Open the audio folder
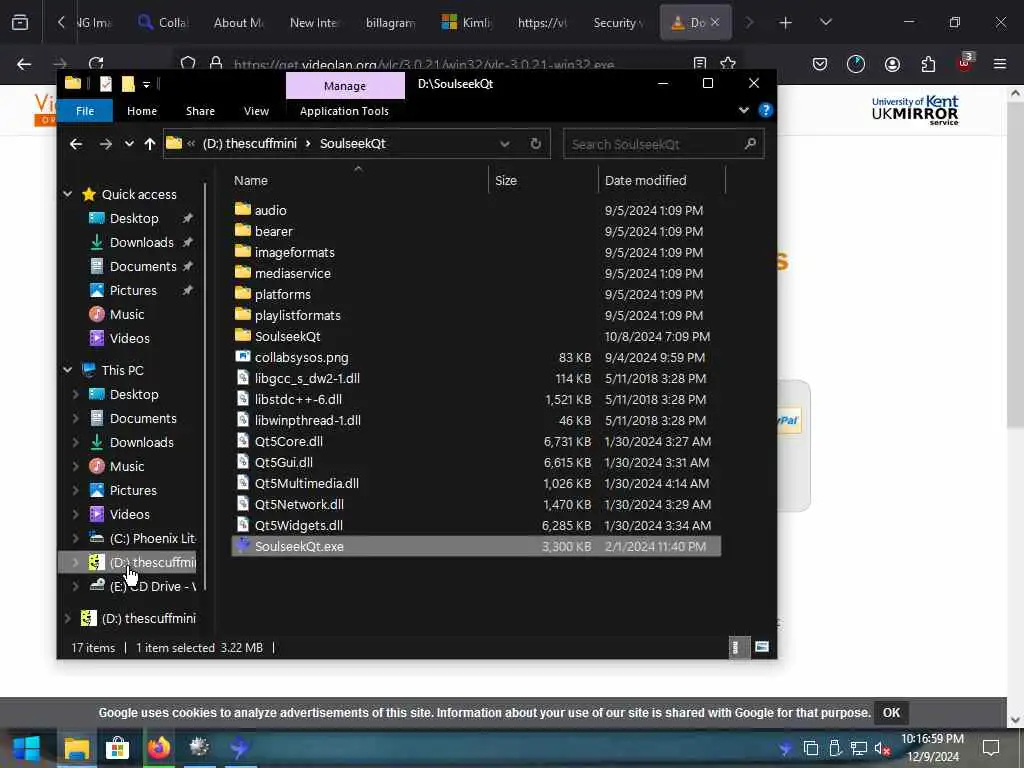The image size is (1024, 768). click(x=270, y=210)
